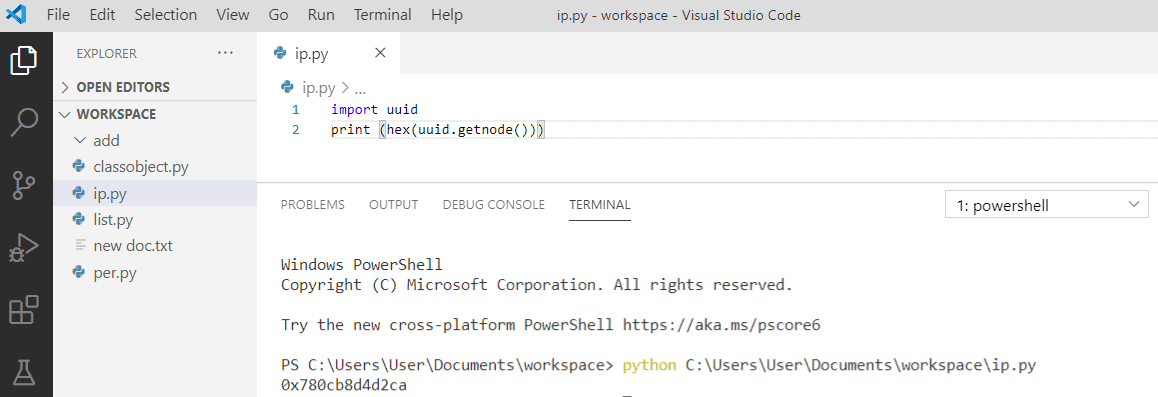Follow the https://aka.ms/pscore6 link in terminal
This screenshot has width=1158, height=397.
point(722,325)
